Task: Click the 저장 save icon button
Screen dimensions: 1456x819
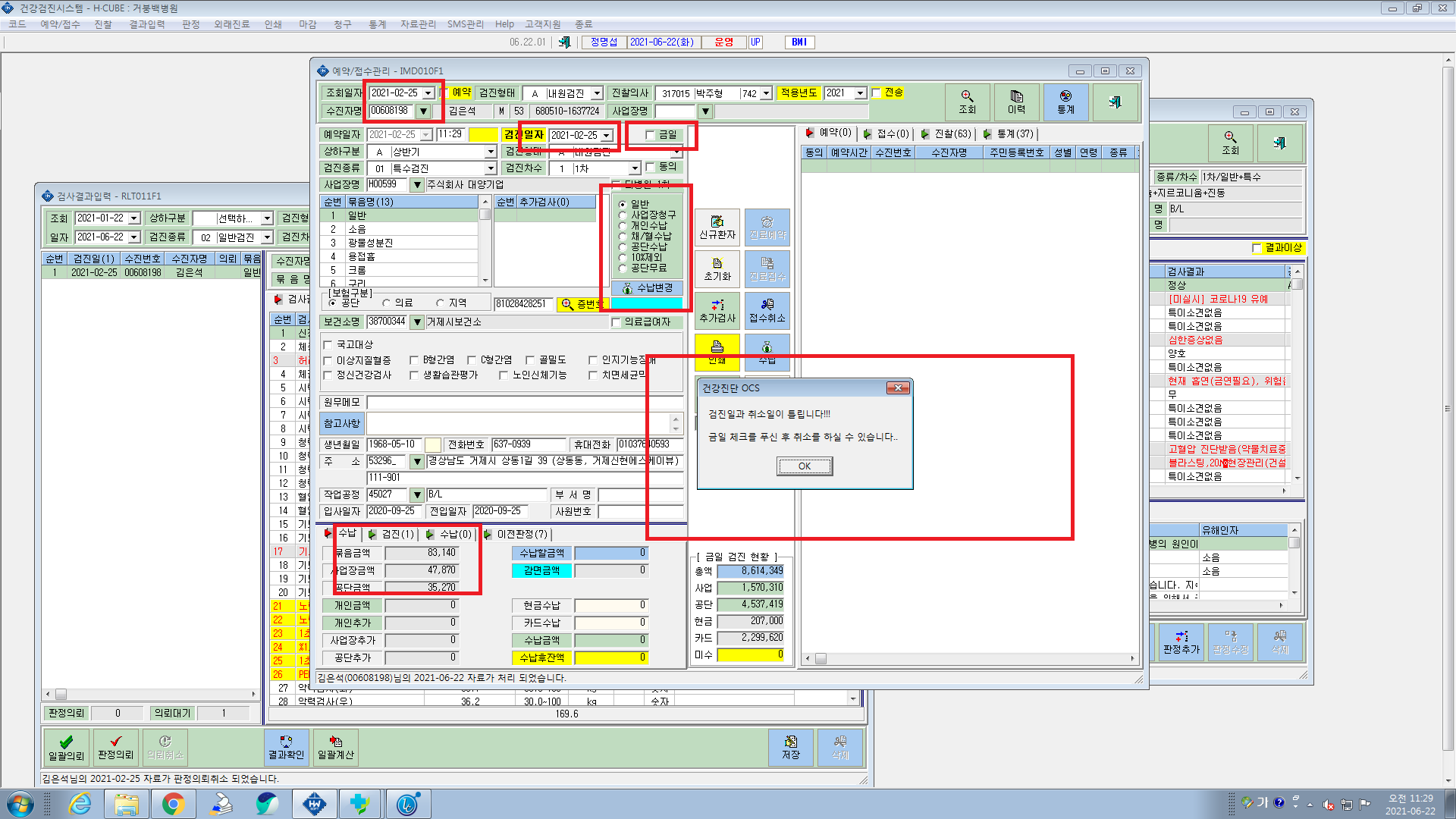Action: 790,748
